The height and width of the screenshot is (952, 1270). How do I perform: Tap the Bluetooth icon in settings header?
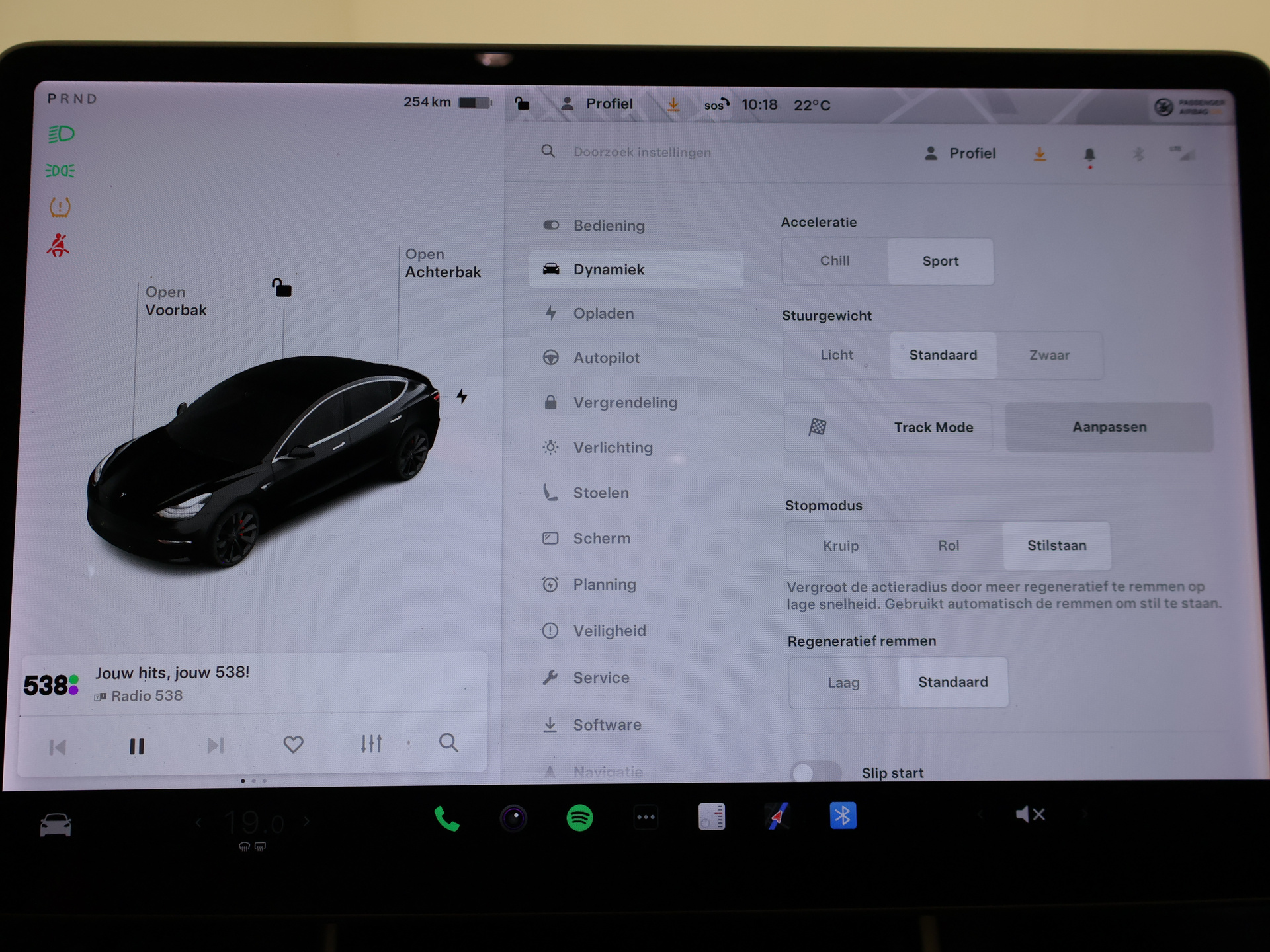(x=1138, y=155)
